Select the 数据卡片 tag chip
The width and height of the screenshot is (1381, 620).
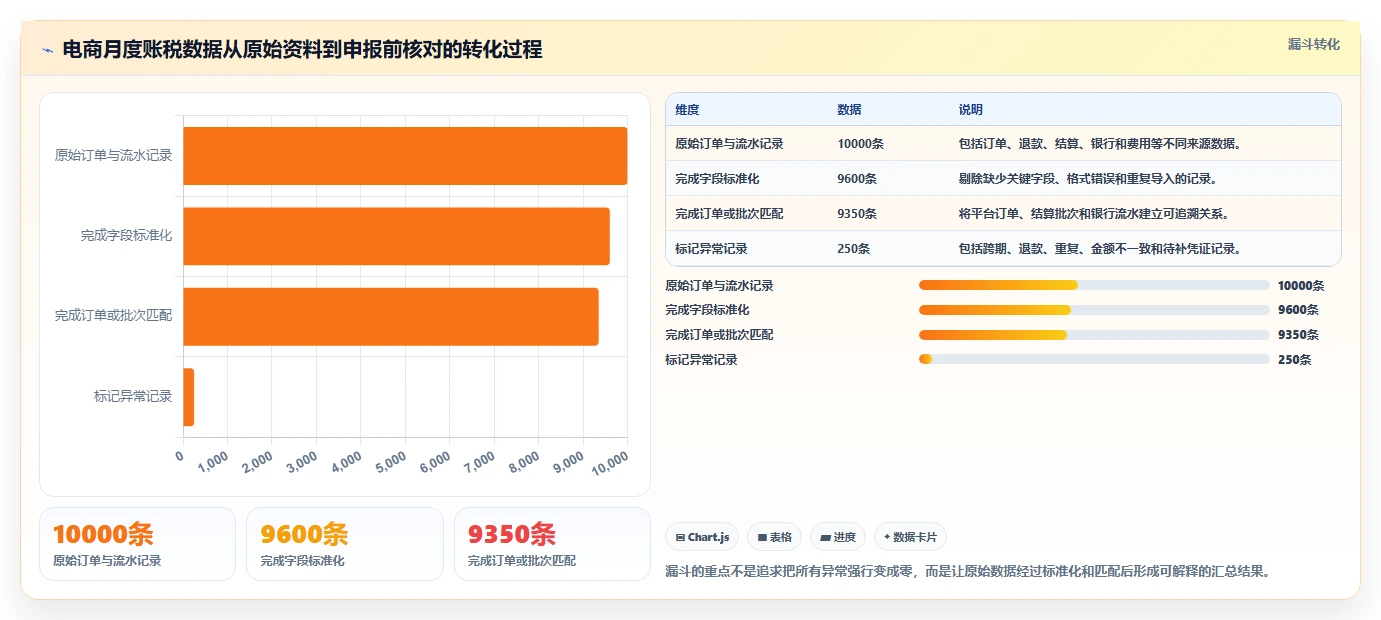tap(910, 537)
